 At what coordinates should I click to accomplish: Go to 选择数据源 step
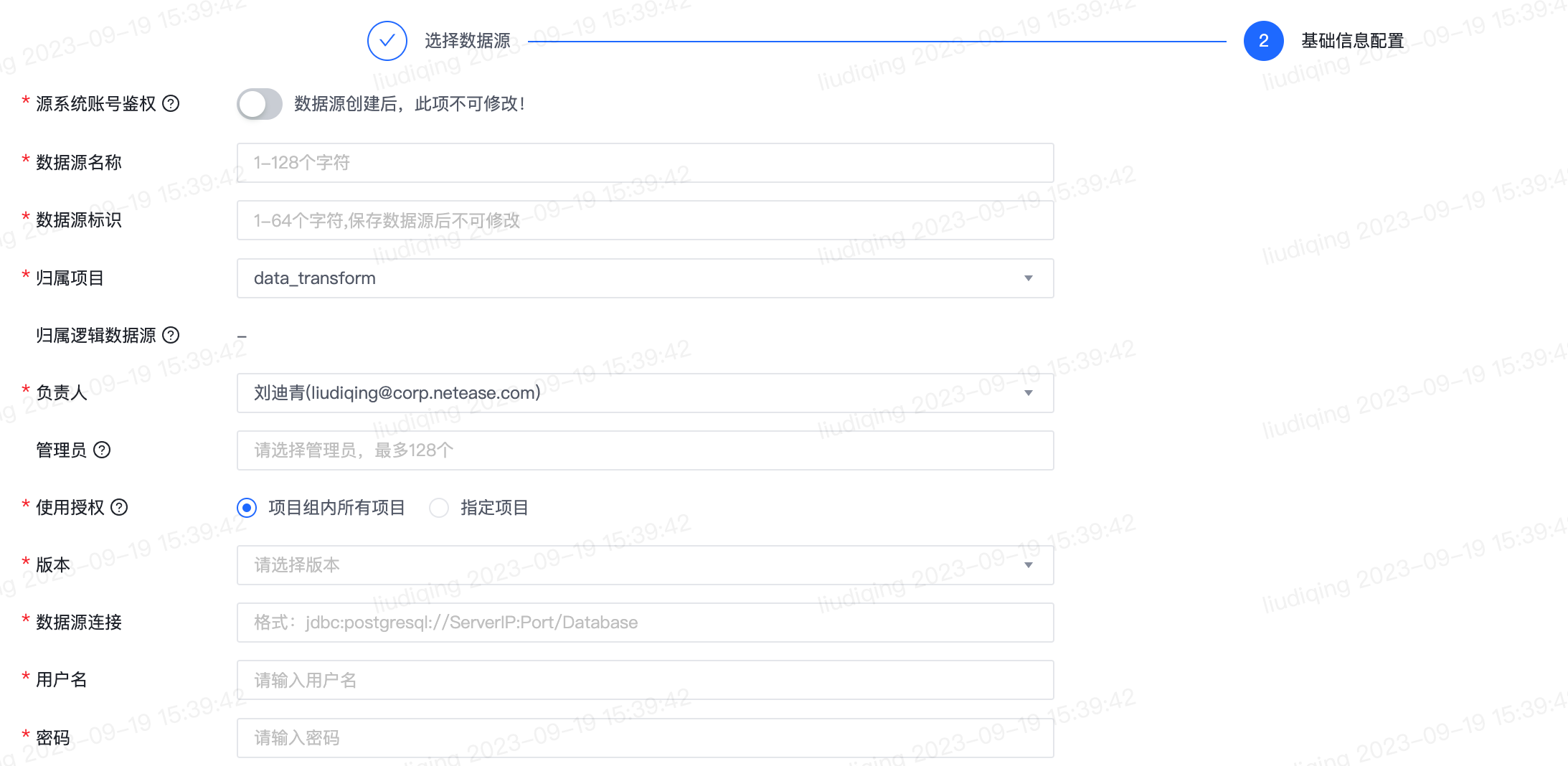(x=468, y=41)
